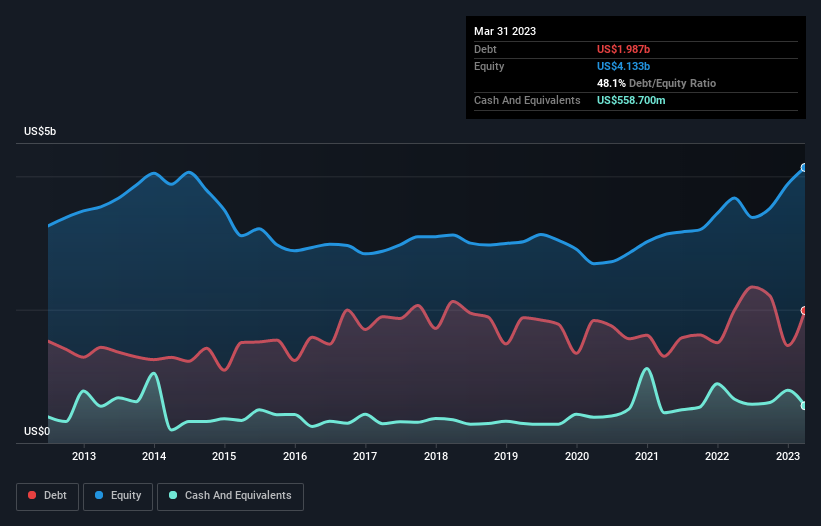
Task: Click the 2016 x-axis label
Action: point(295,456)
